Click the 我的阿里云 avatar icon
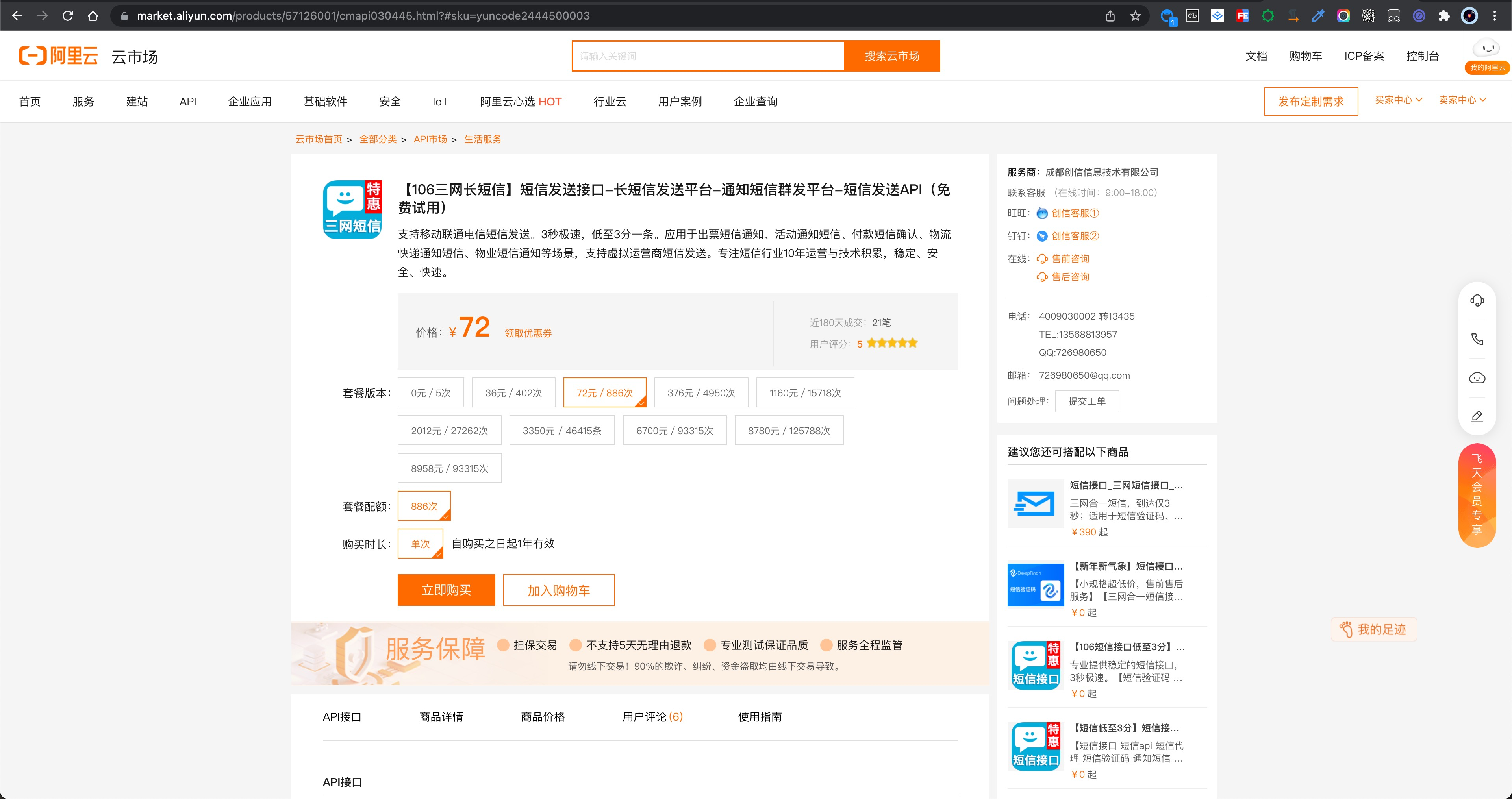This screenshot has width=1512, height=799. click(1487, 56)
